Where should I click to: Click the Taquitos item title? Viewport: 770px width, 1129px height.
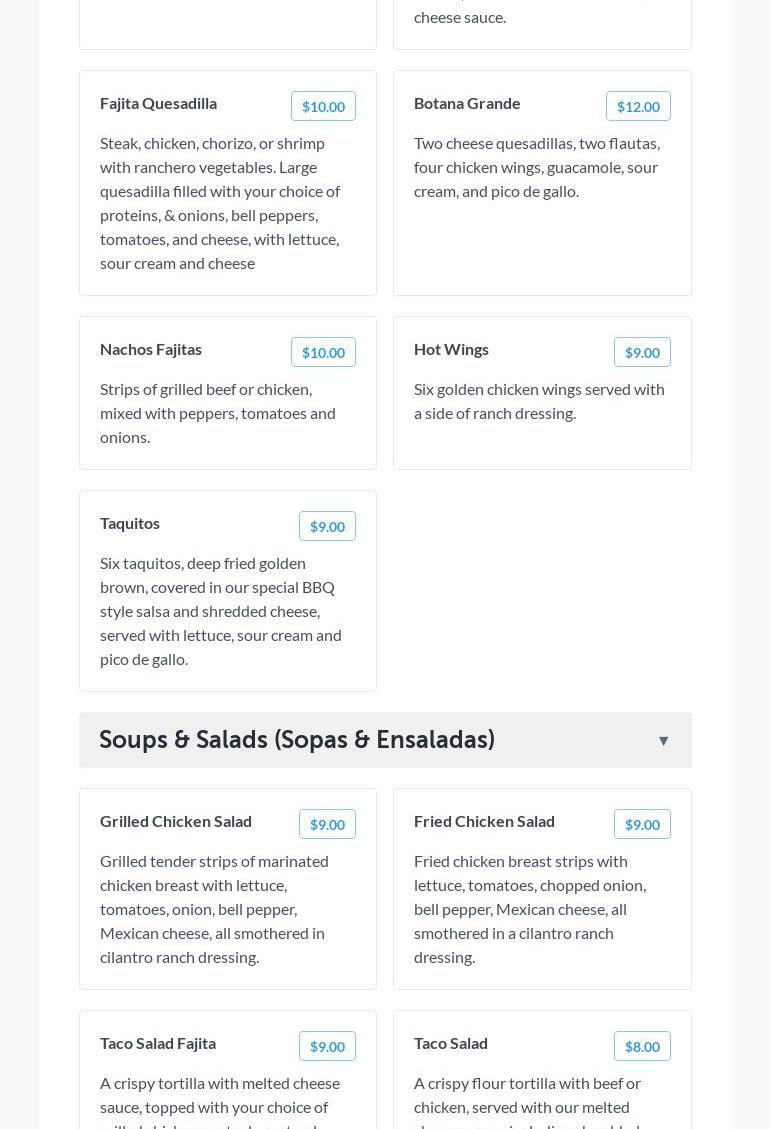pos(130,523)
